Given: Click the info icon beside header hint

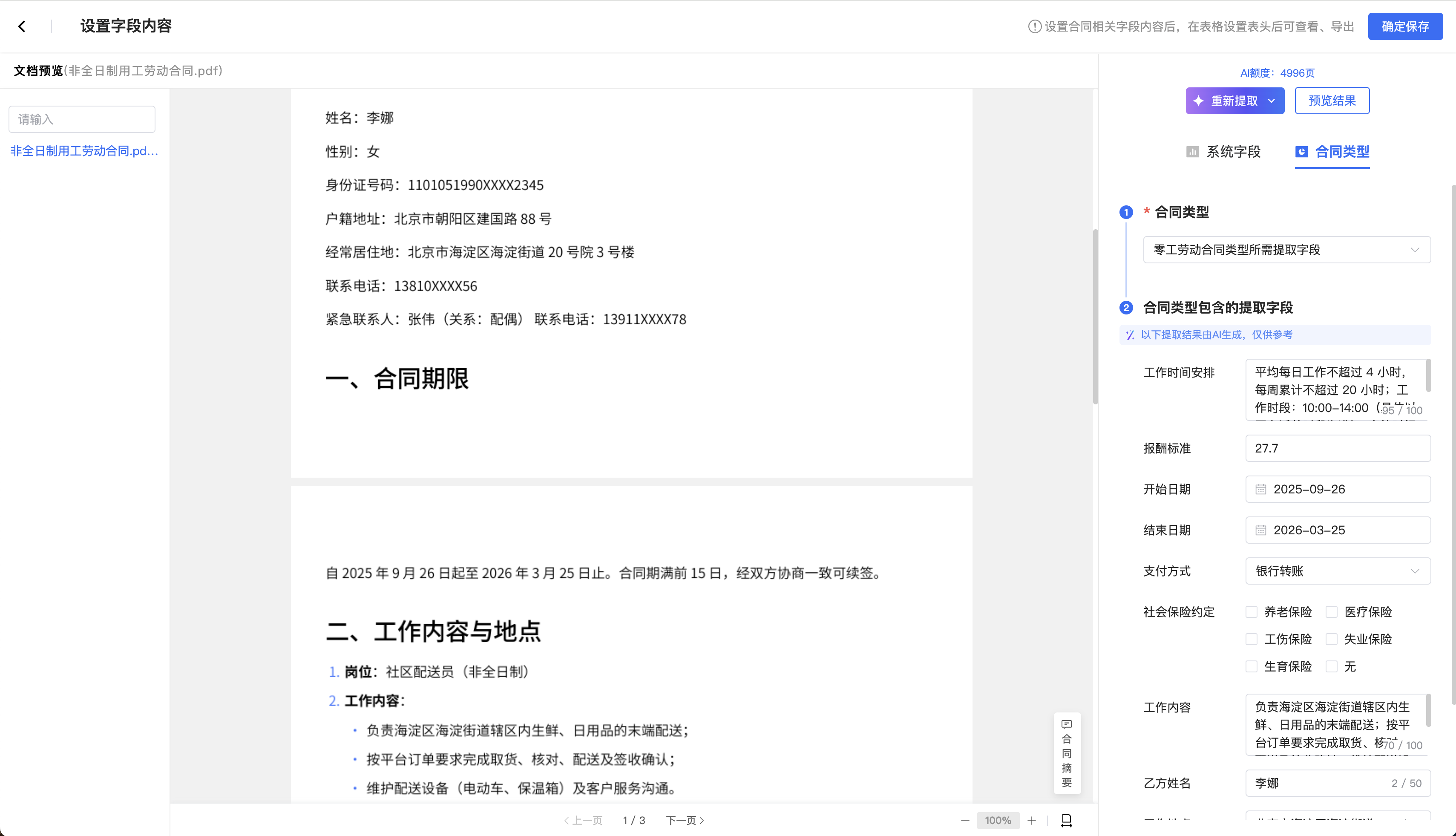Looking at the screenshot, I should coord(1034,26).
